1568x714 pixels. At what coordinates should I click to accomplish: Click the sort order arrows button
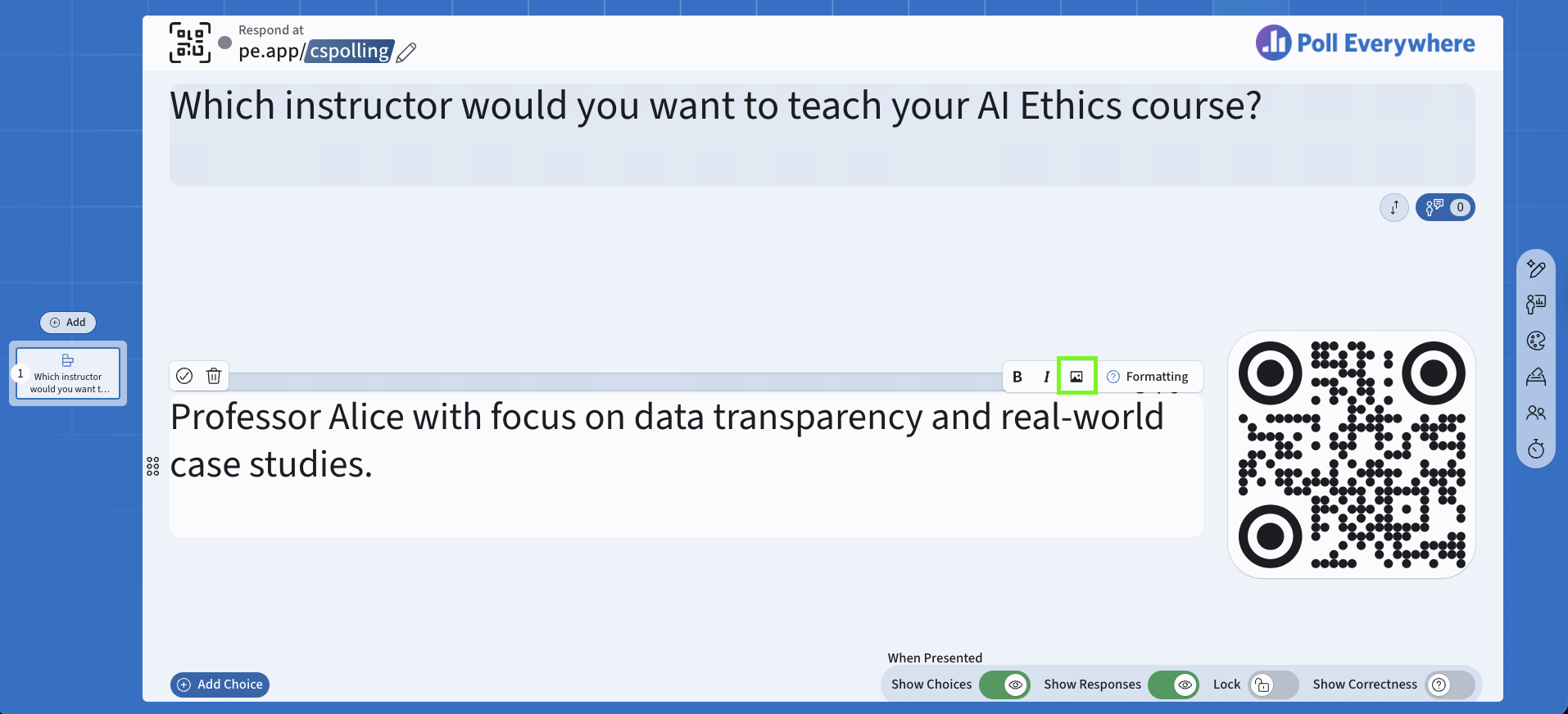coord(1394,208)
